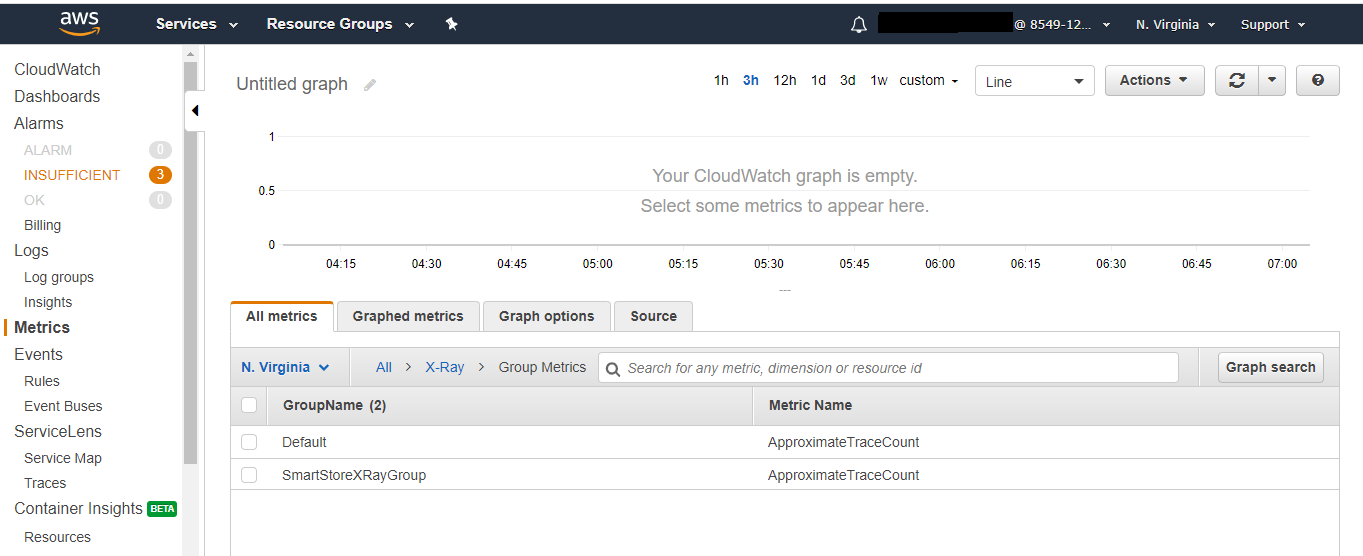1363x556 pixels.
Task: Open Dashboards in the sidebar
Action: pos(57,96)
